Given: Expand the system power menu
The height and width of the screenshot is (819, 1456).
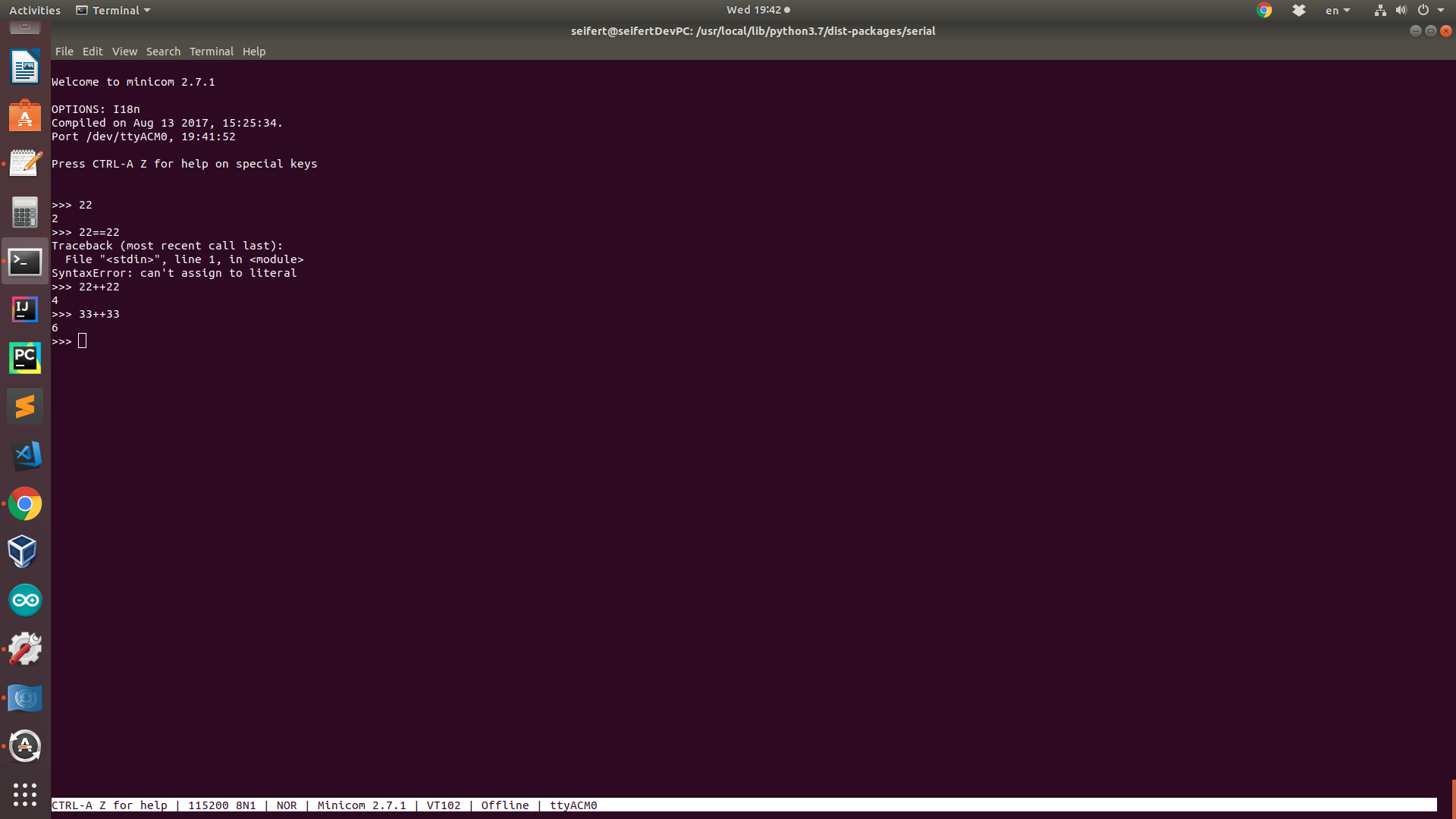Looking at the screenshot, I should [1430, 11].
